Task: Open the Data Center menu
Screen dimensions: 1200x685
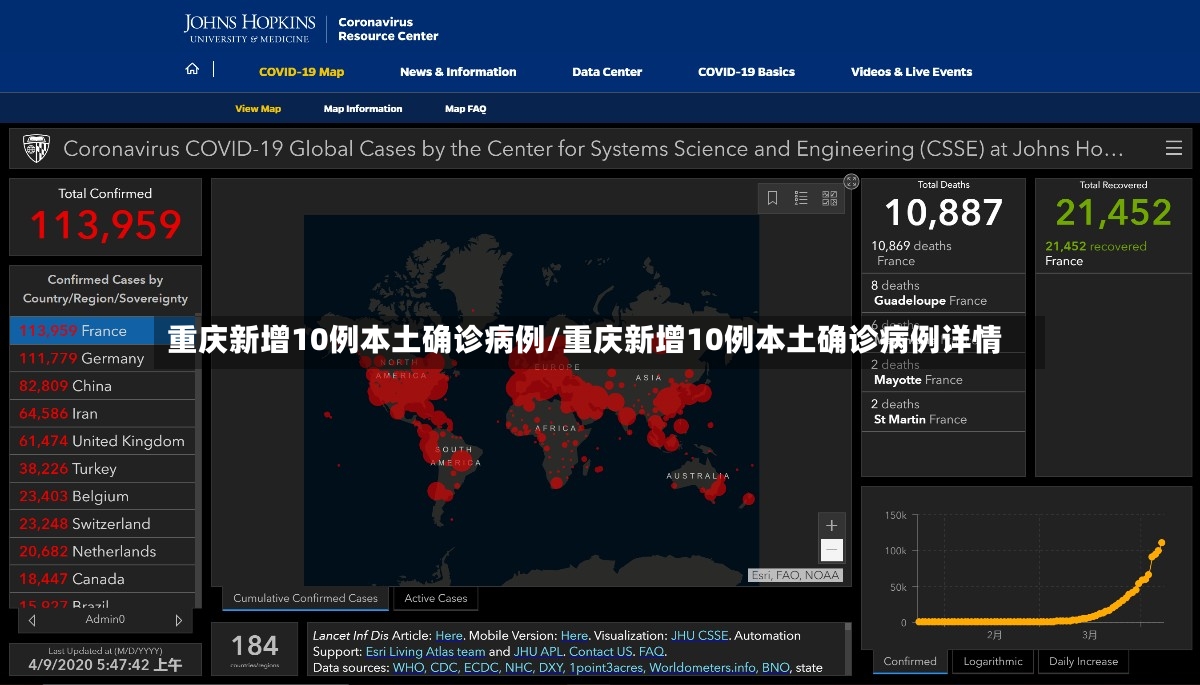Action: coord(607,72)
